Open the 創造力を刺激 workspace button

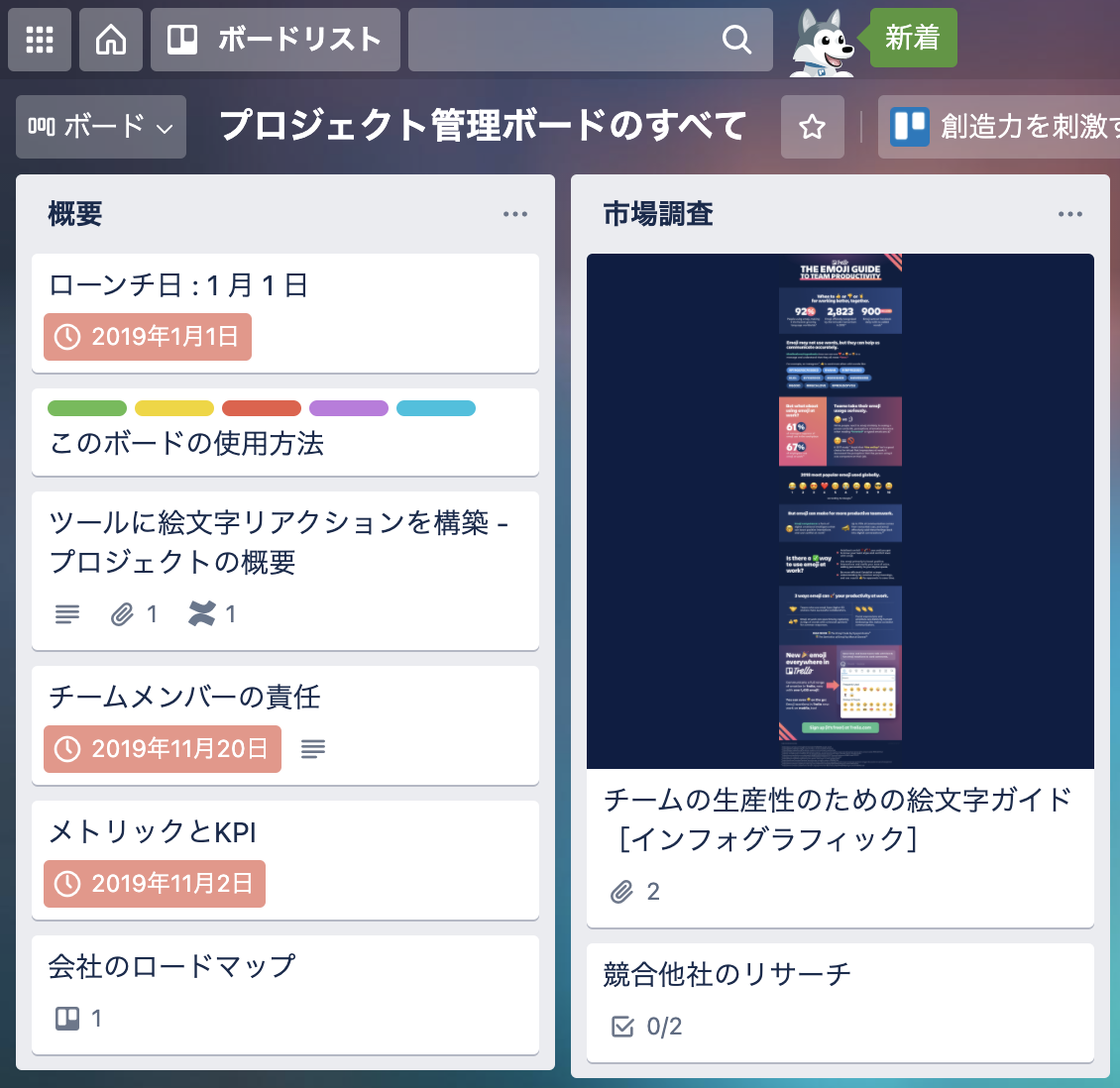[1000, 127]
